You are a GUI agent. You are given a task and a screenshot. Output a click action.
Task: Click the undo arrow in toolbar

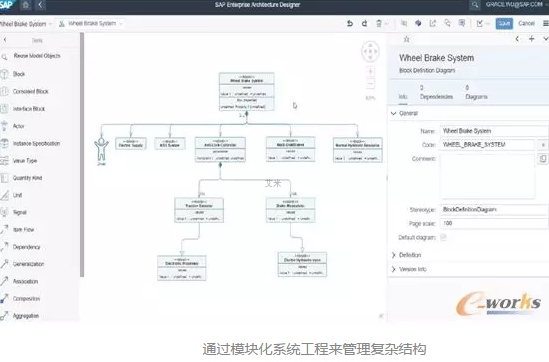pos(349,23)
